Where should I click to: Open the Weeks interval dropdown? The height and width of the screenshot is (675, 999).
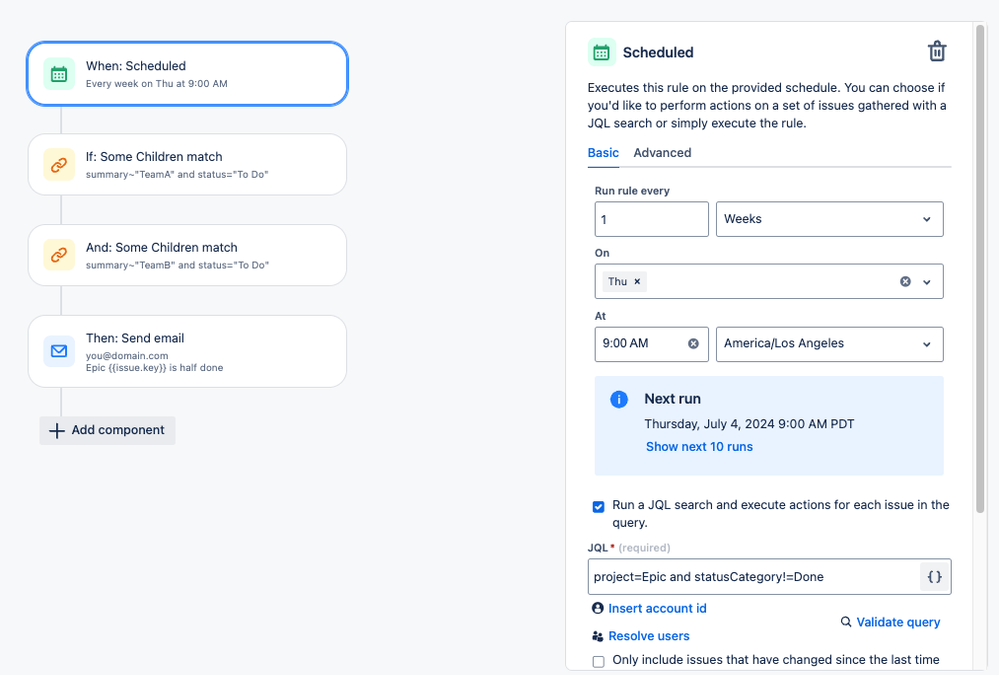click(x=830, y=219)
